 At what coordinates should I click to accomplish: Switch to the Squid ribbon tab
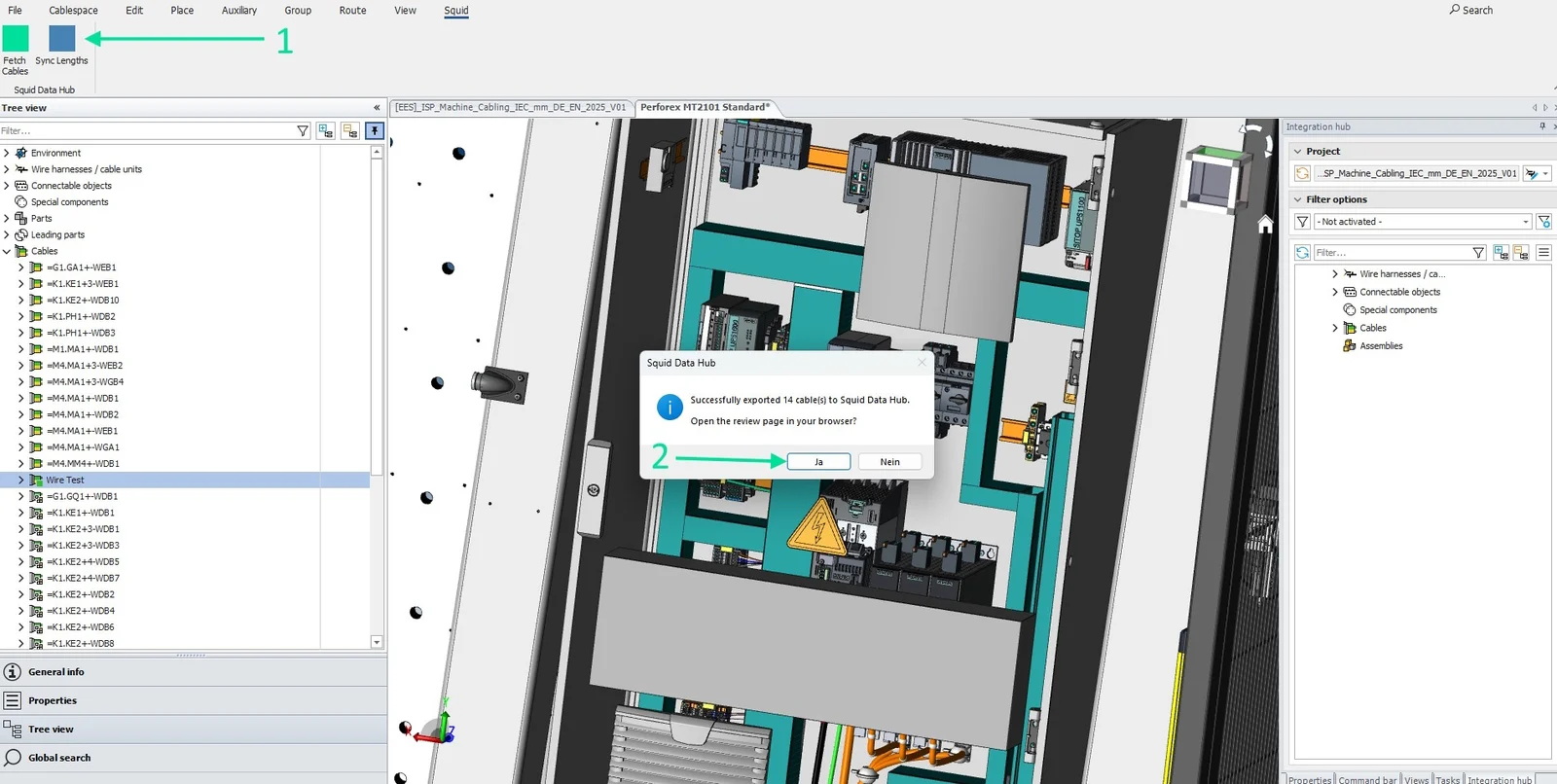[456, 11]
